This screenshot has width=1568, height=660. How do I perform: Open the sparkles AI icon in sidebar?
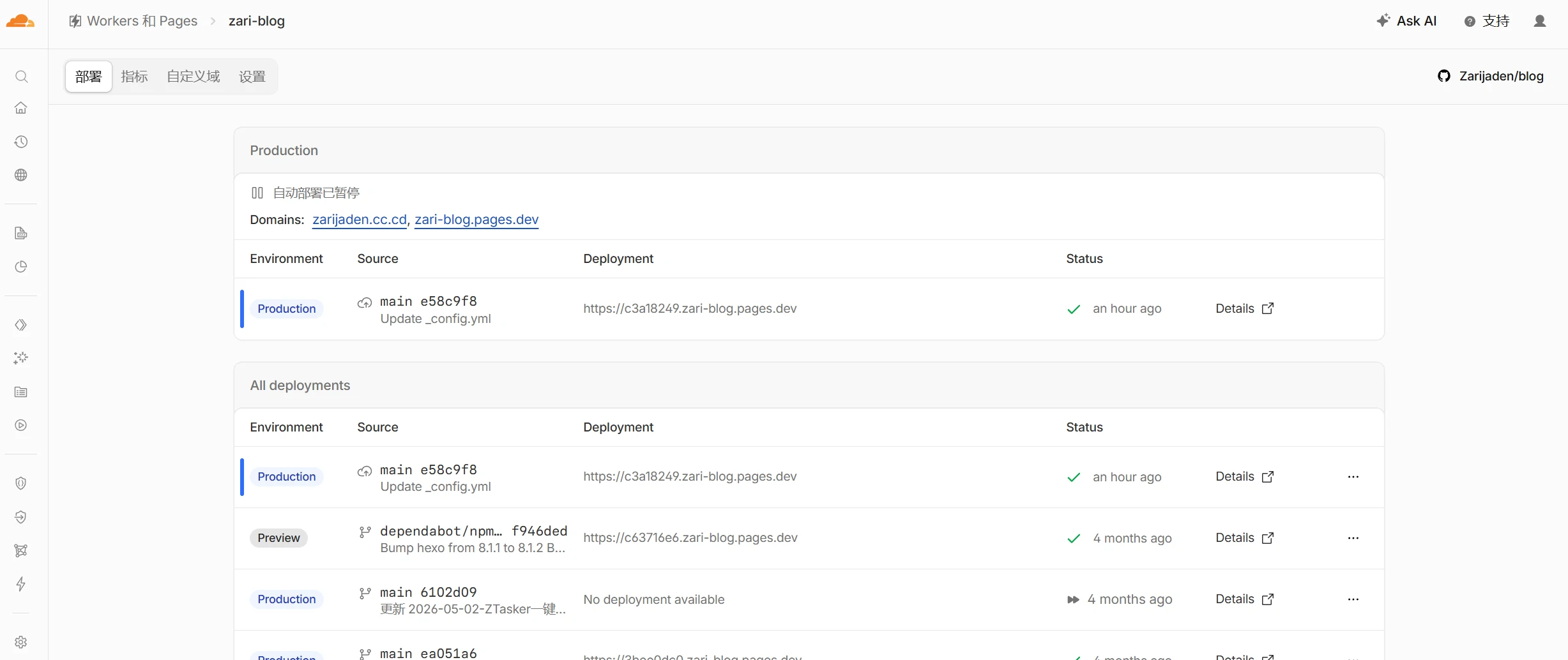21,358
